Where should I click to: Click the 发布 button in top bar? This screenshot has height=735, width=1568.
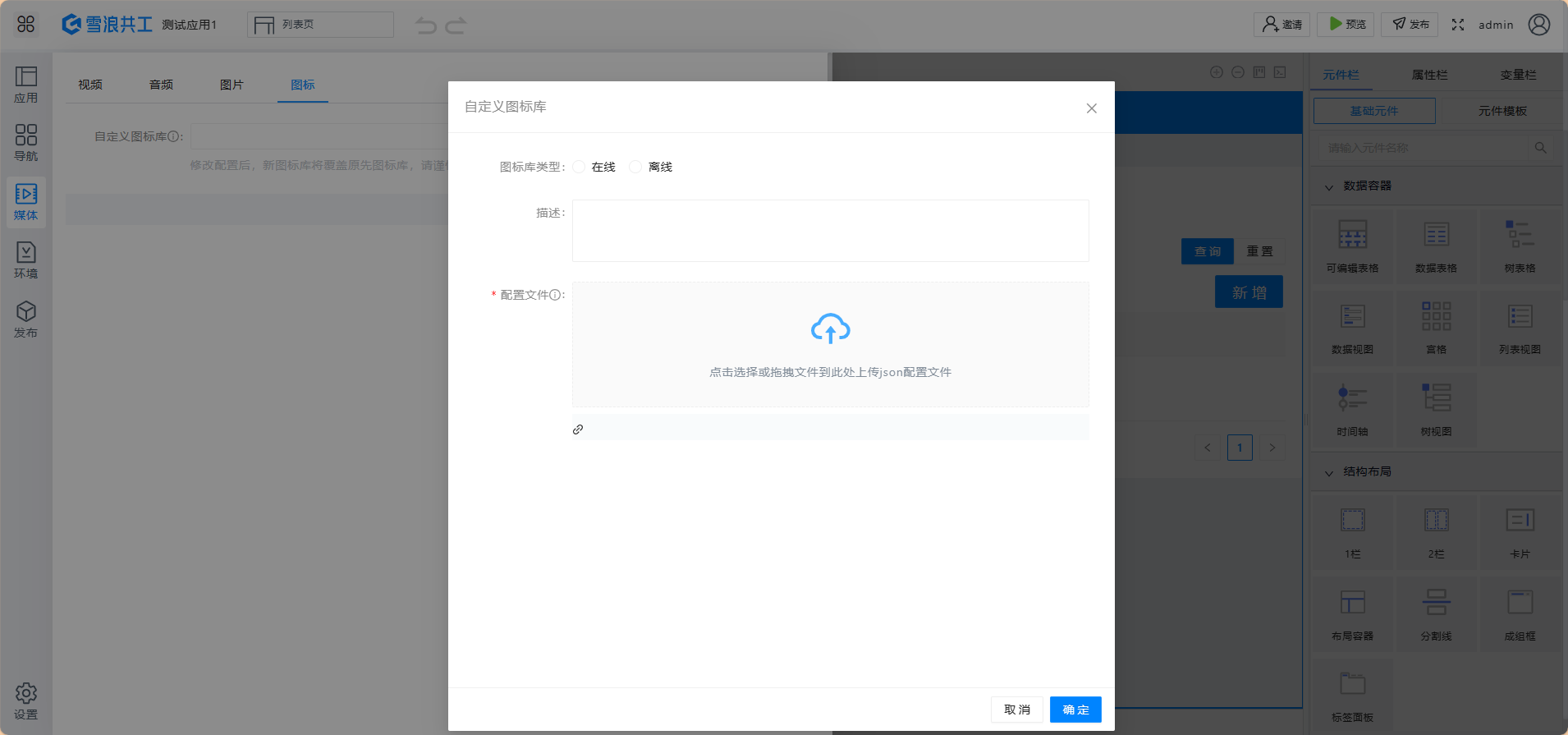click(1410, 25)
